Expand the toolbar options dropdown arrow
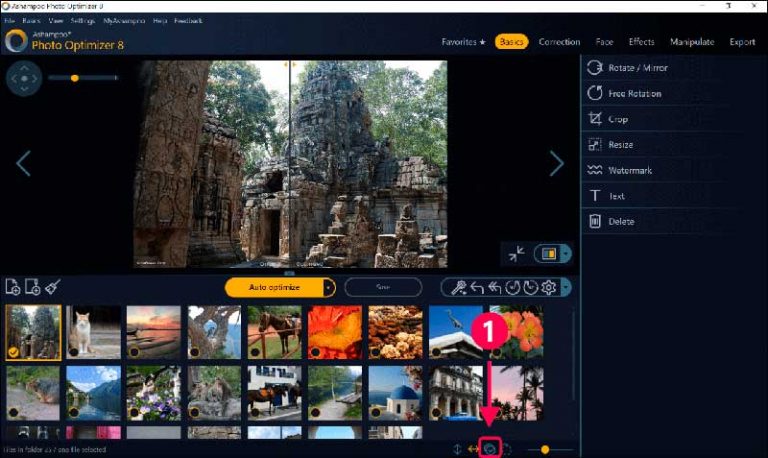 (x=566, y=288)
